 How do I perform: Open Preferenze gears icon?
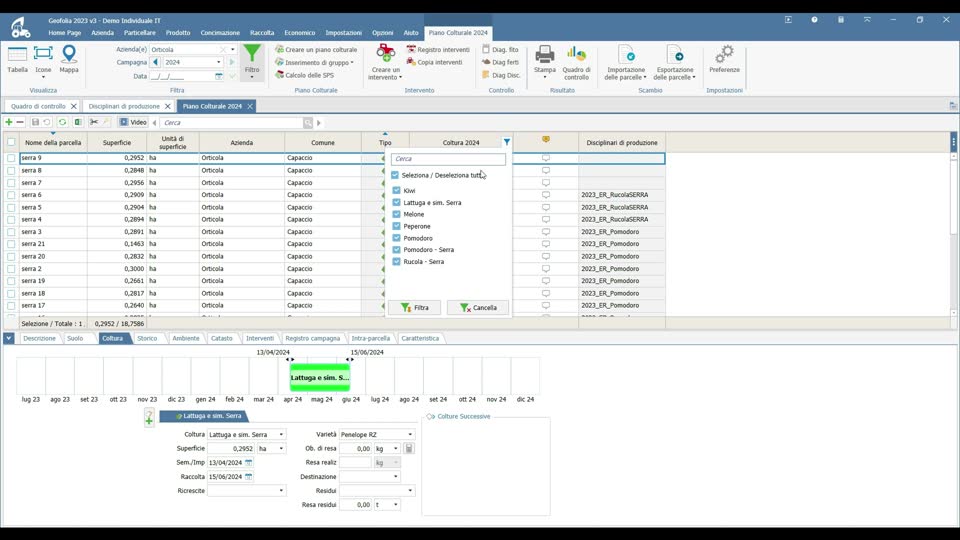[x=724, y=54]
